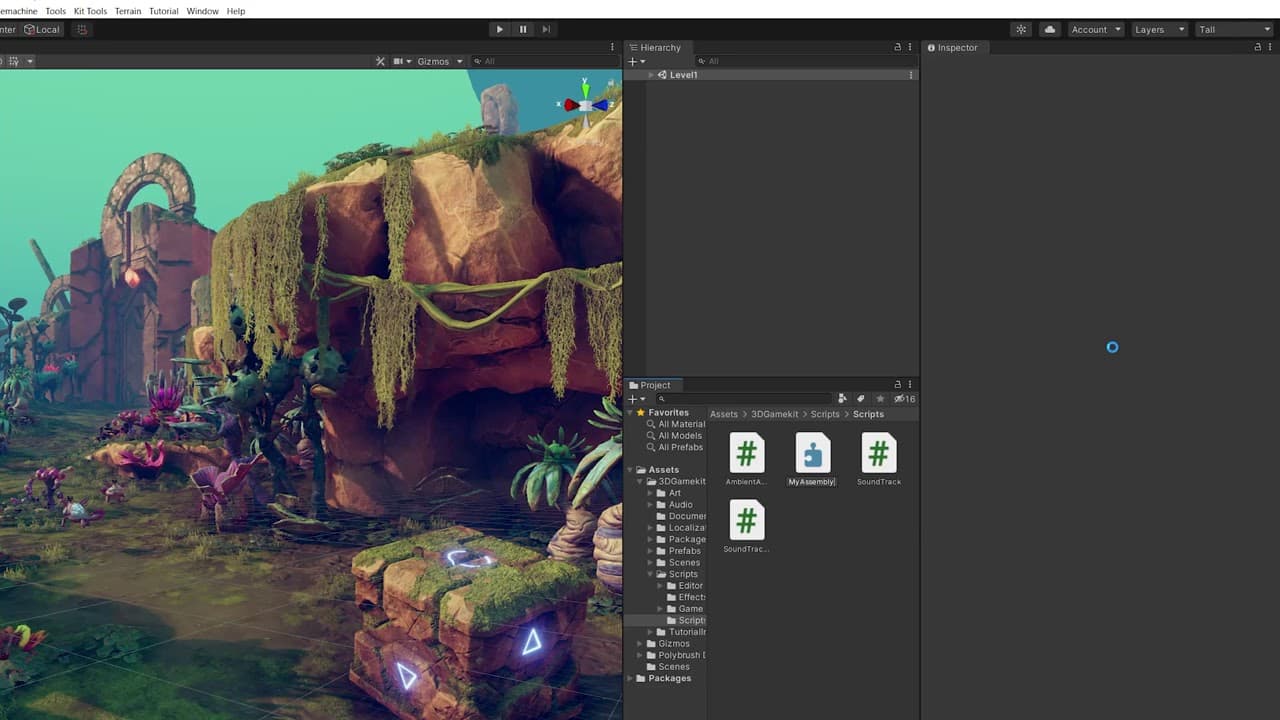Image resolution: width=1280 pixels, height=720 pixels.
Task: Open the Tutorial menu
Action: click(164, 11)
